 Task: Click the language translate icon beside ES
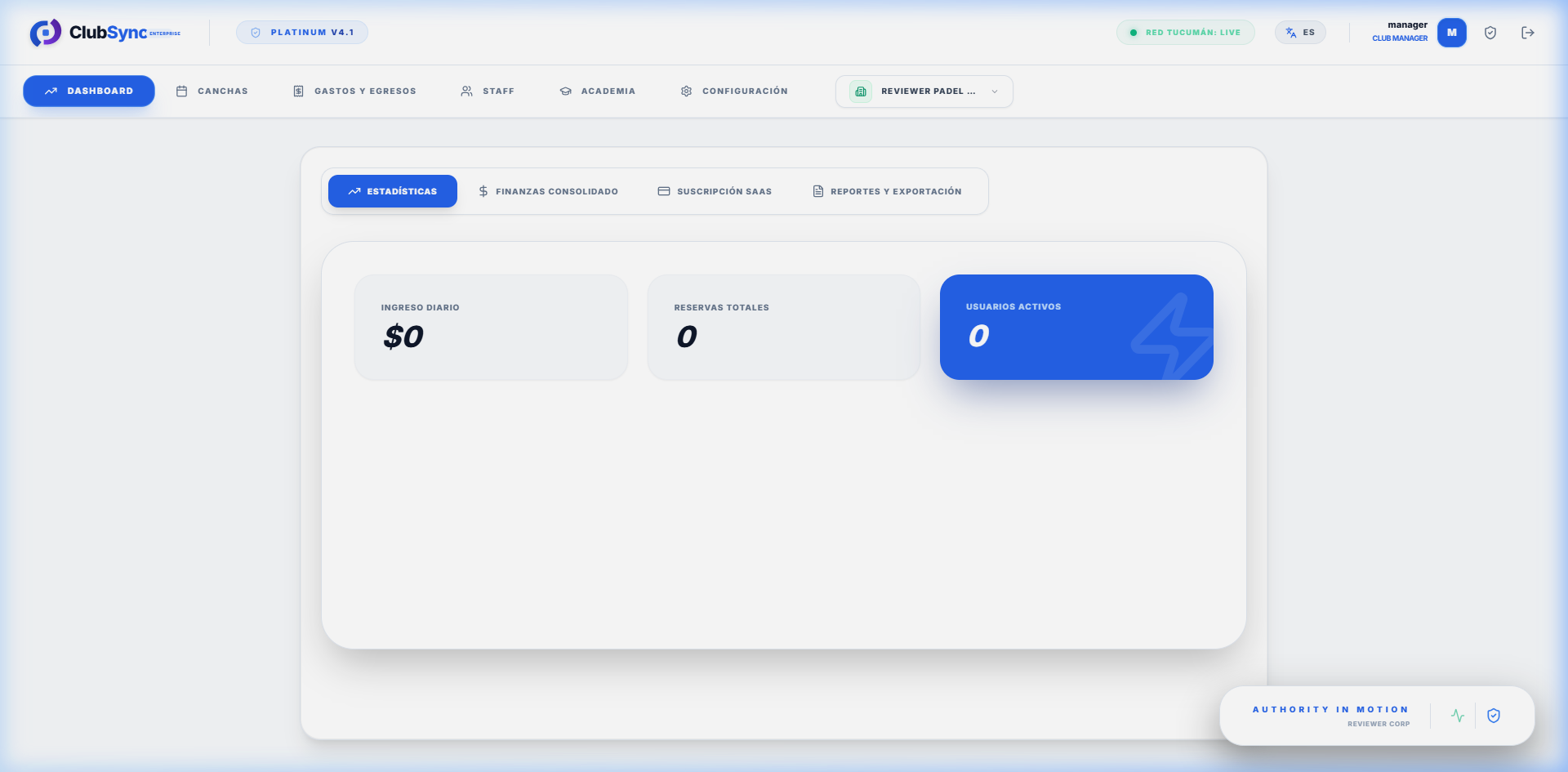pyautogui.click(x=1291, y=32)
